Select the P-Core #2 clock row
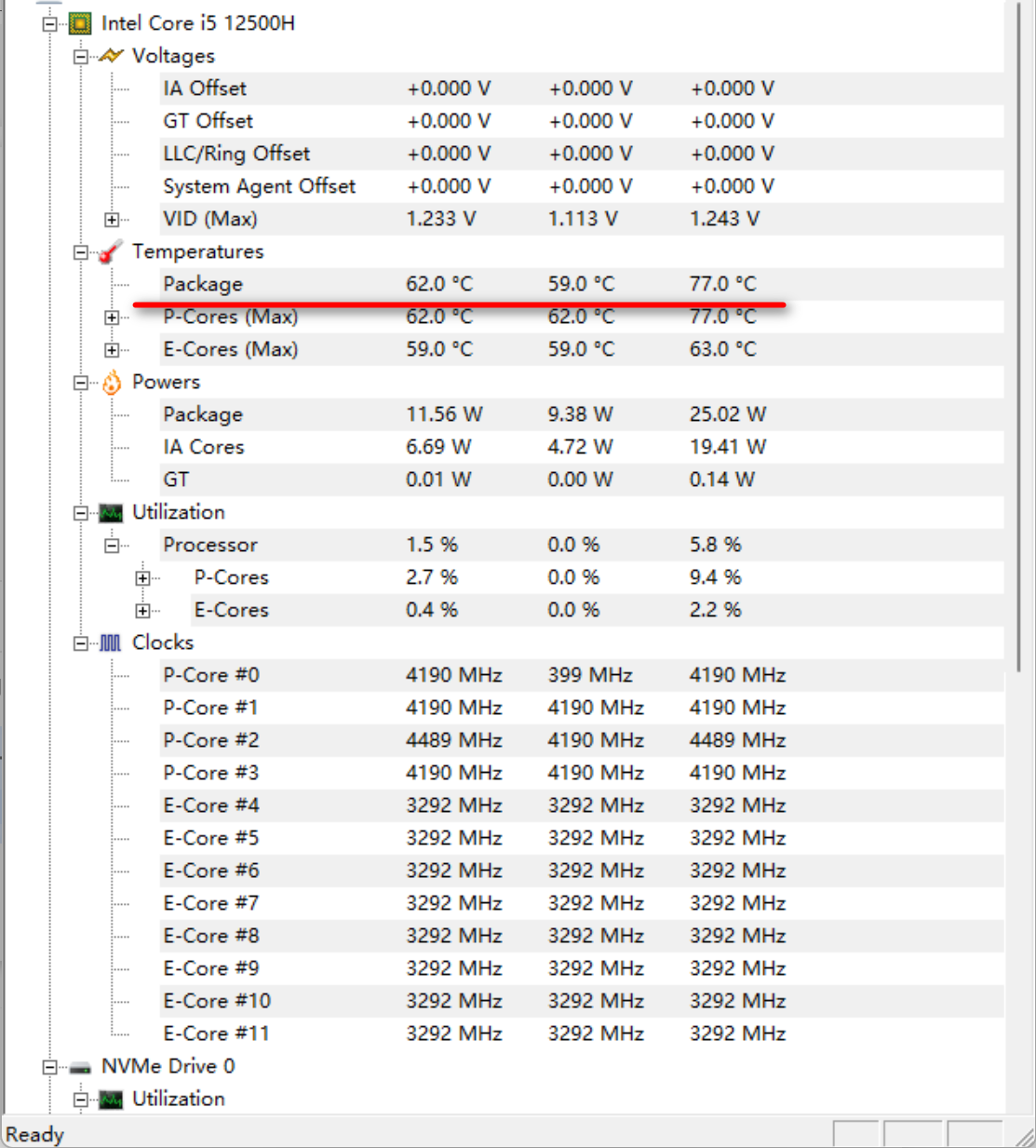Viewport: 1036px width, 1148px height. pos(583,740)
